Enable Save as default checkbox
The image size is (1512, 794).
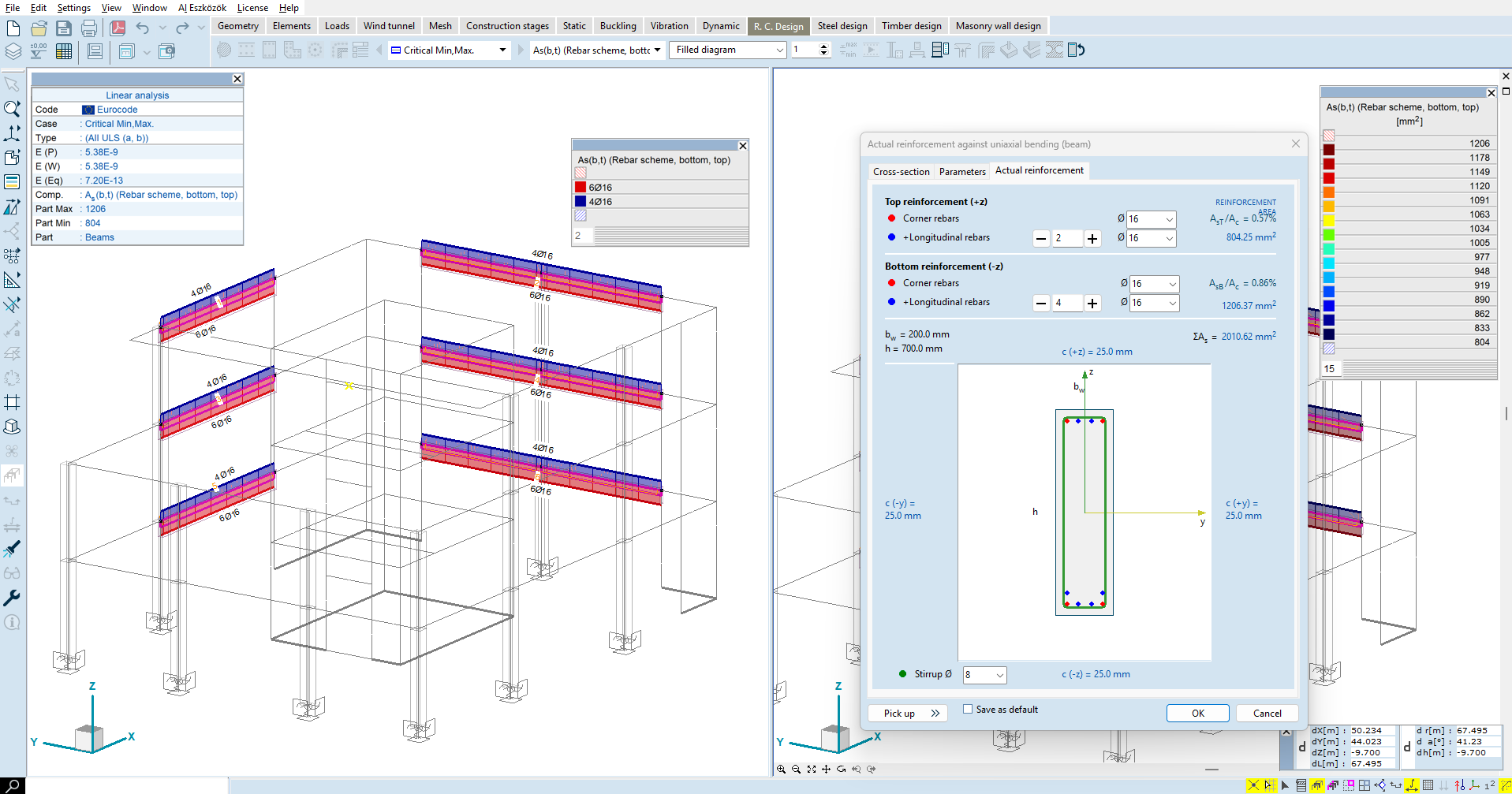click(x=968, y=709)
